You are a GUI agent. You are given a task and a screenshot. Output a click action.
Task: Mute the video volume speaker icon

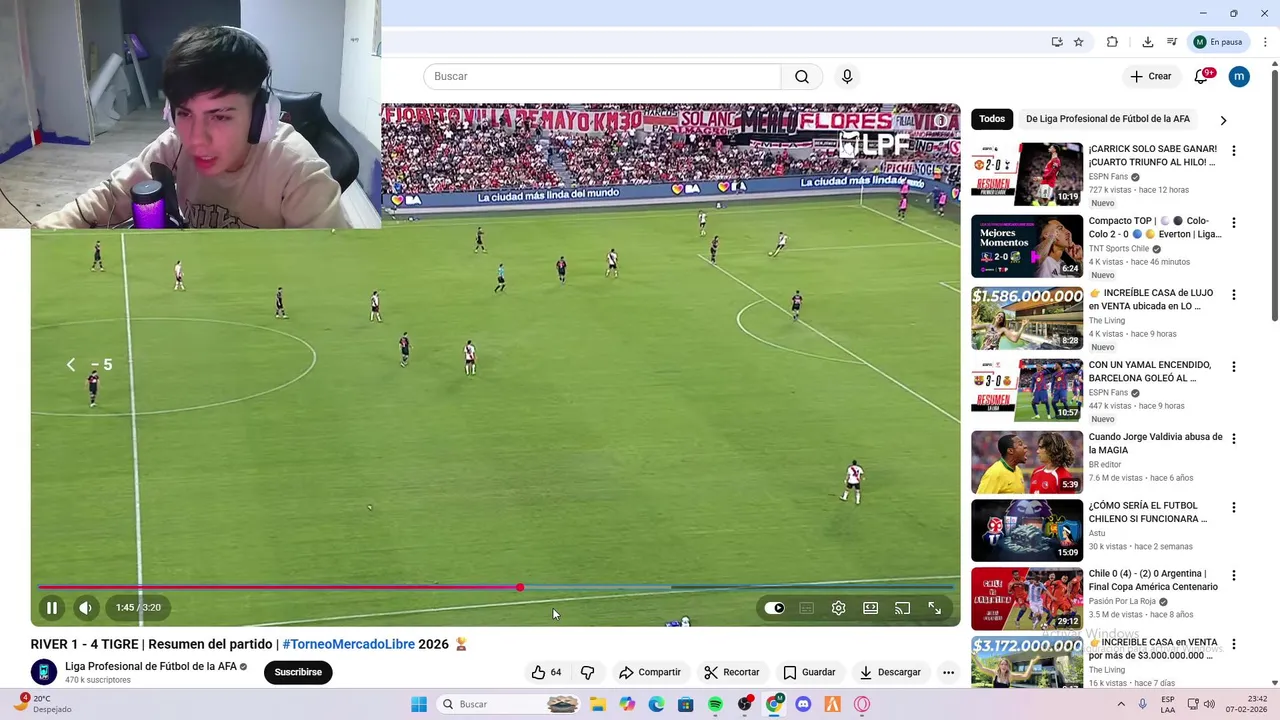pos(86,607)
